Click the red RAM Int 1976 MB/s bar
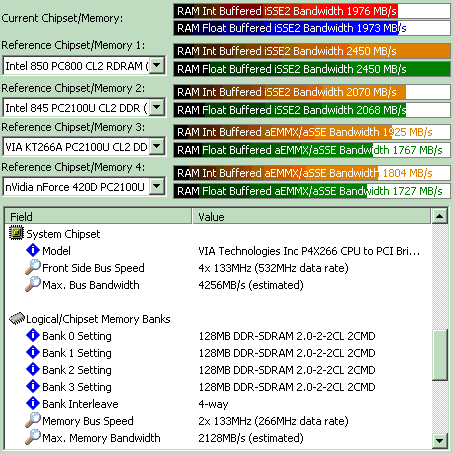The width and height of the screenshot is (453, 453). tap(312, 11)
